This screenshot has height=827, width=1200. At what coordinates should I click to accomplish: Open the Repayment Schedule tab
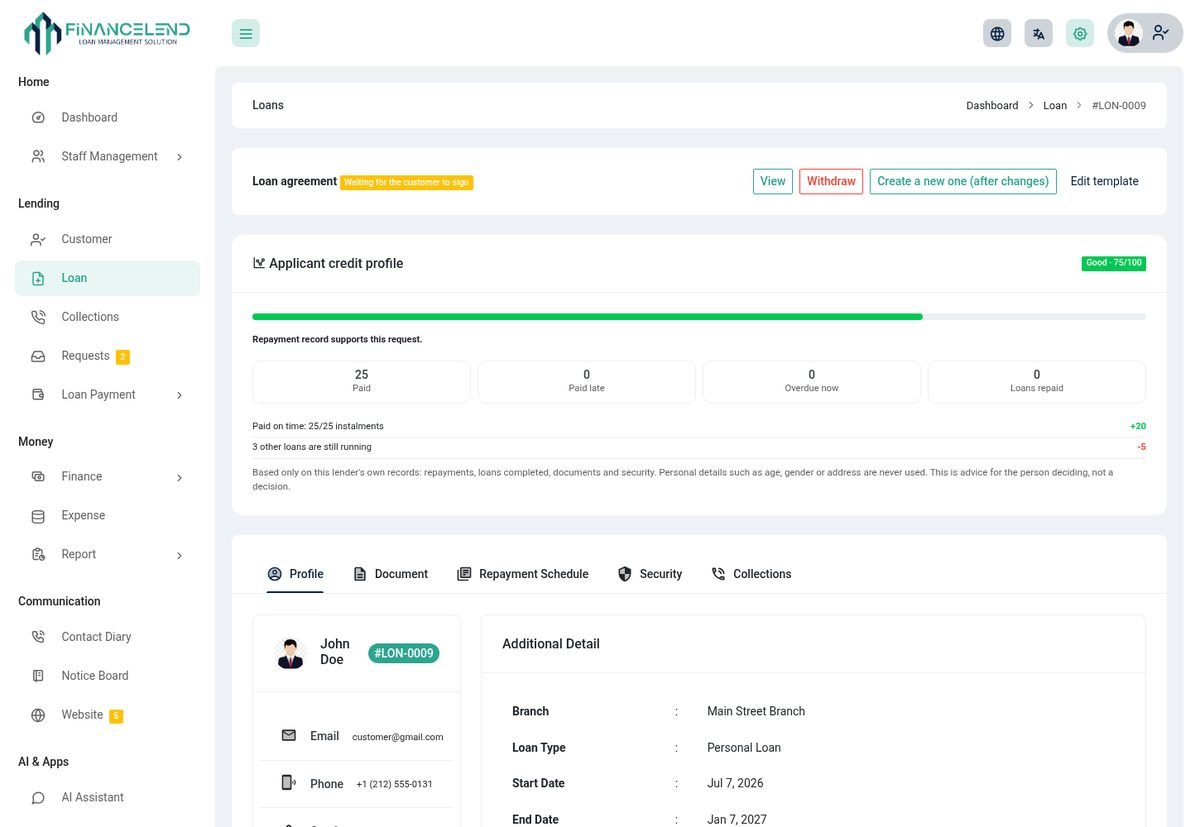tap(522, 574)
